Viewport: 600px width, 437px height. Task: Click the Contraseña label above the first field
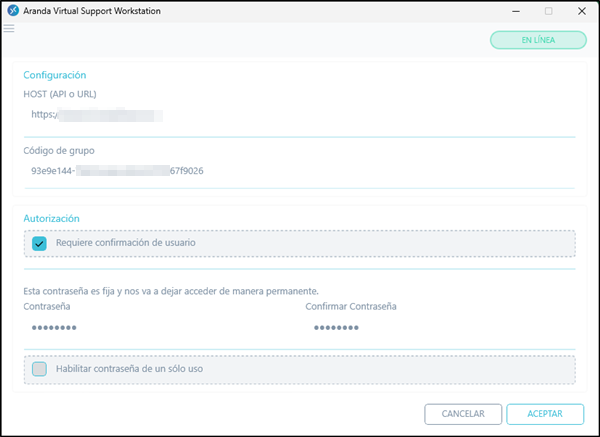[x=47, y=307]
